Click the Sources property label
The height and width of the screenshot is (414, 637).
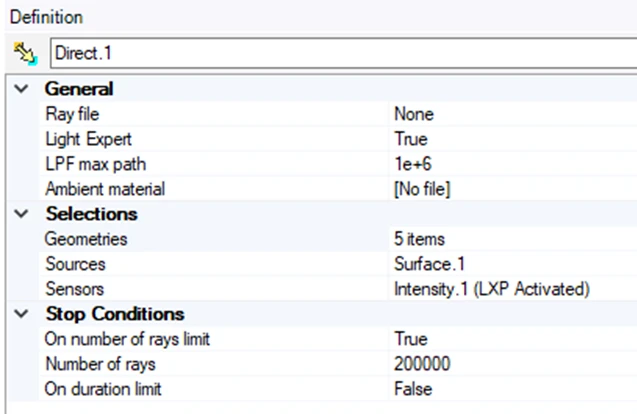[x=76, y=264]
